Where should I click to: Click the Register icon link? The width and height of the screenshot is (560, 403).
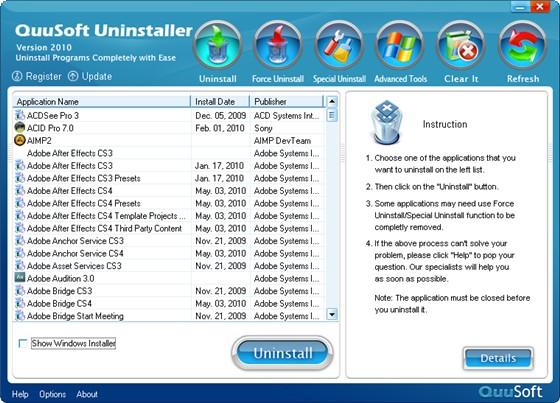pyautogui.click(x=17, y=76)
